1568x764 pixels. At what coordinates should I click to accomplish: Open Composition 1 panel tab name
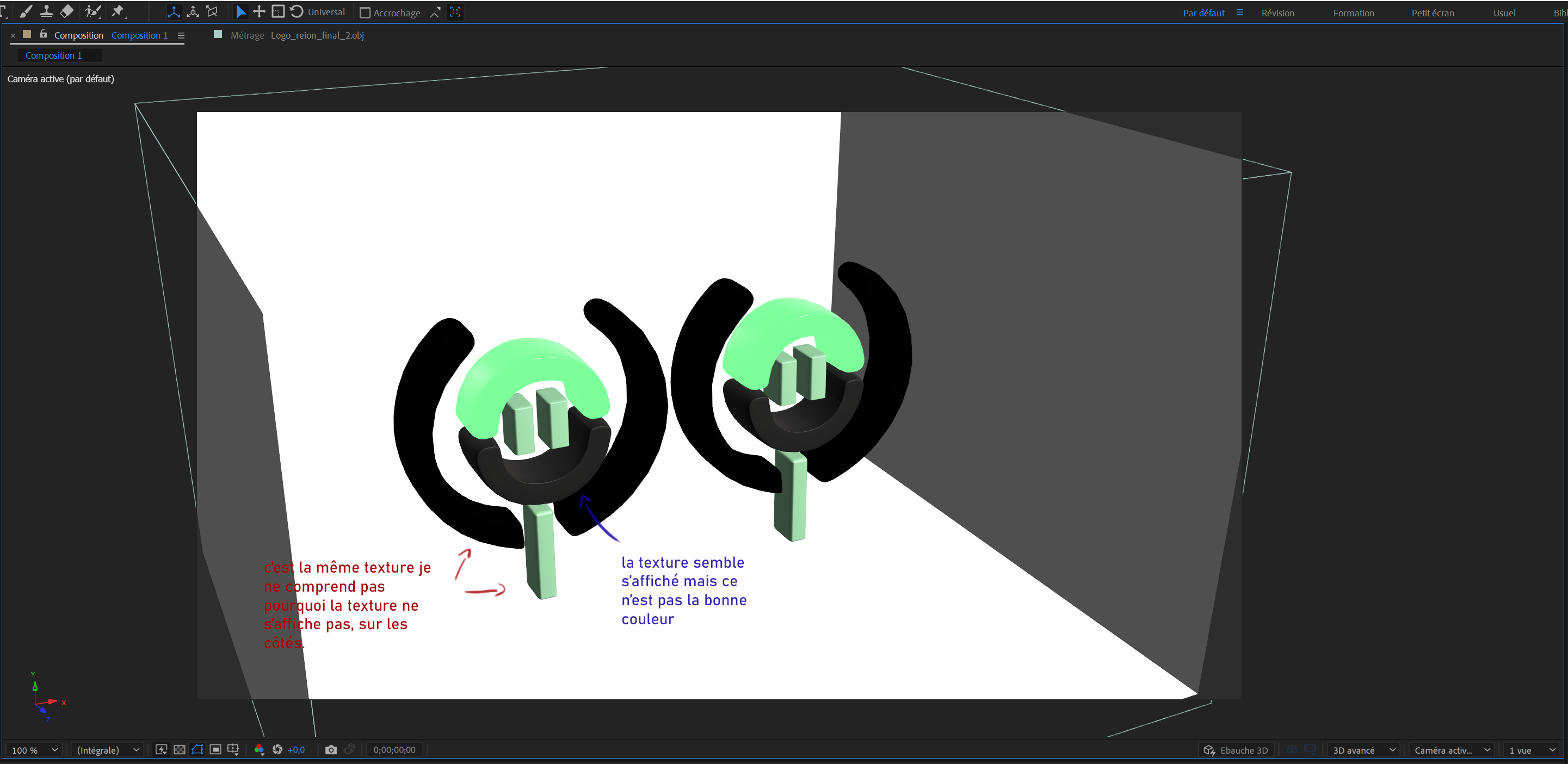click(x=139, y=35)
